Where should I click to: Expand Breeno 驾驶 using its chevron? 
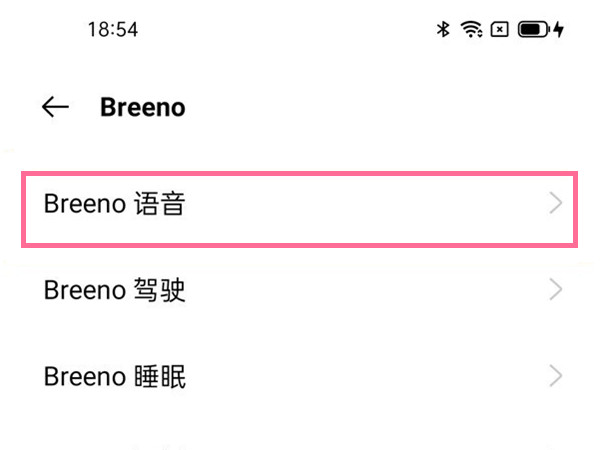556,291
